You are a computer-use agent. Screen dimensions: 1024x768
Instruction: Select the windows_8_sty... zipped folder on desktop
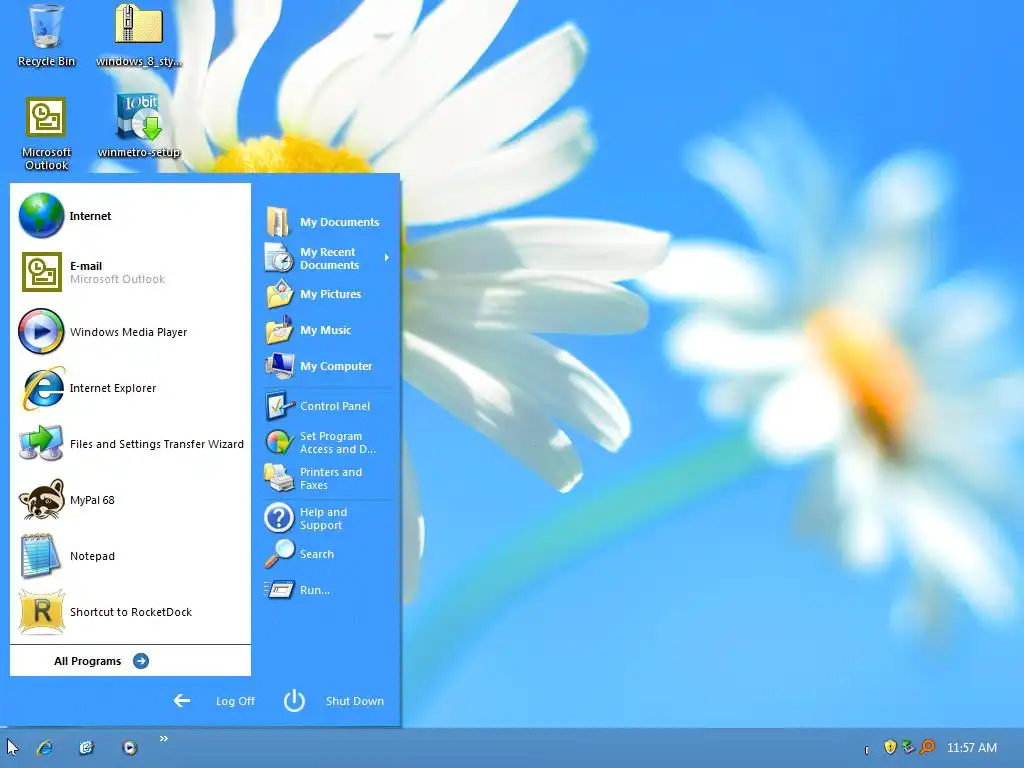coord(138,36)
